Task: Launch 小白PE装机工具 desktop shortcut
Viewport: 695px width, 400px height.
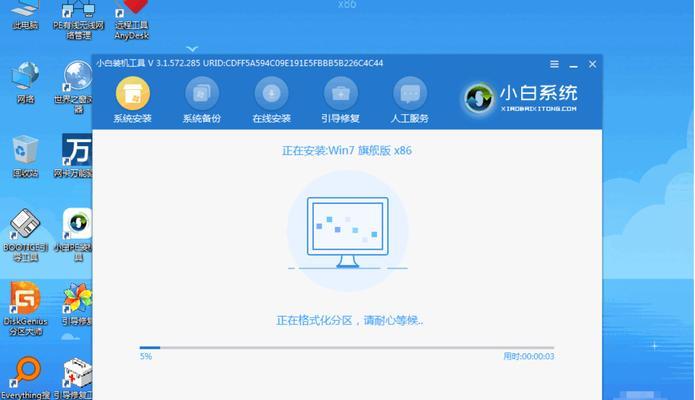Action: point(74,235)
